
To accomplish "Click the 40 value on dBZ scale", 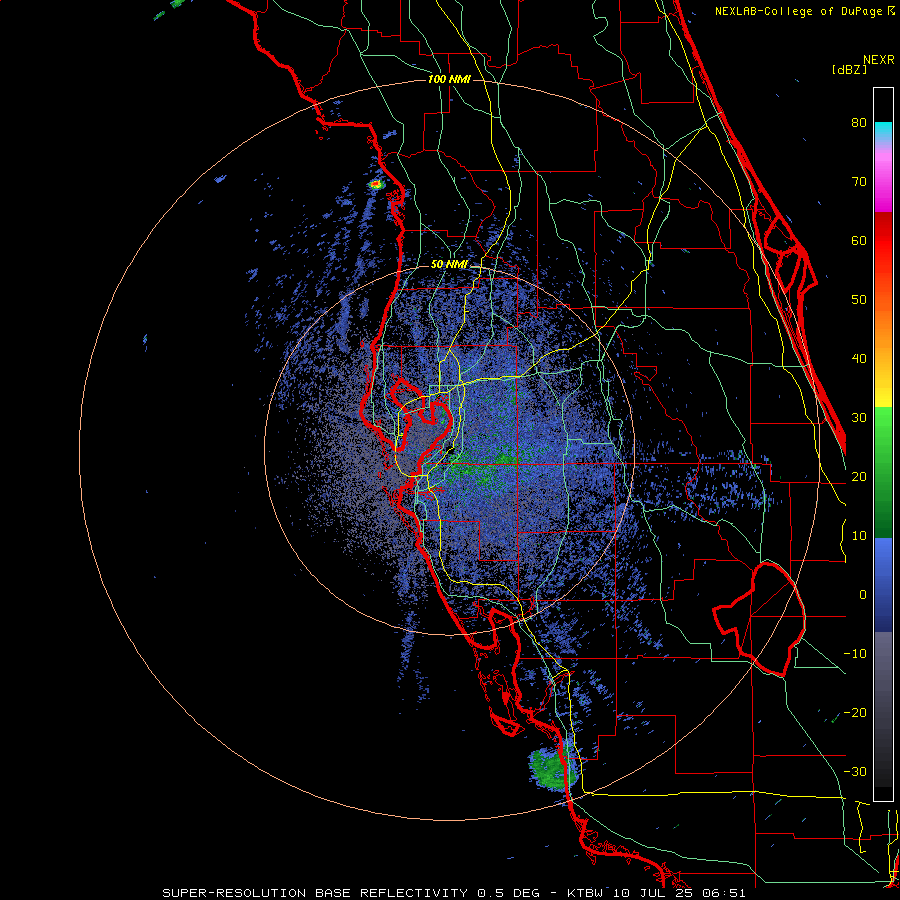I will [x=859, y=359].
